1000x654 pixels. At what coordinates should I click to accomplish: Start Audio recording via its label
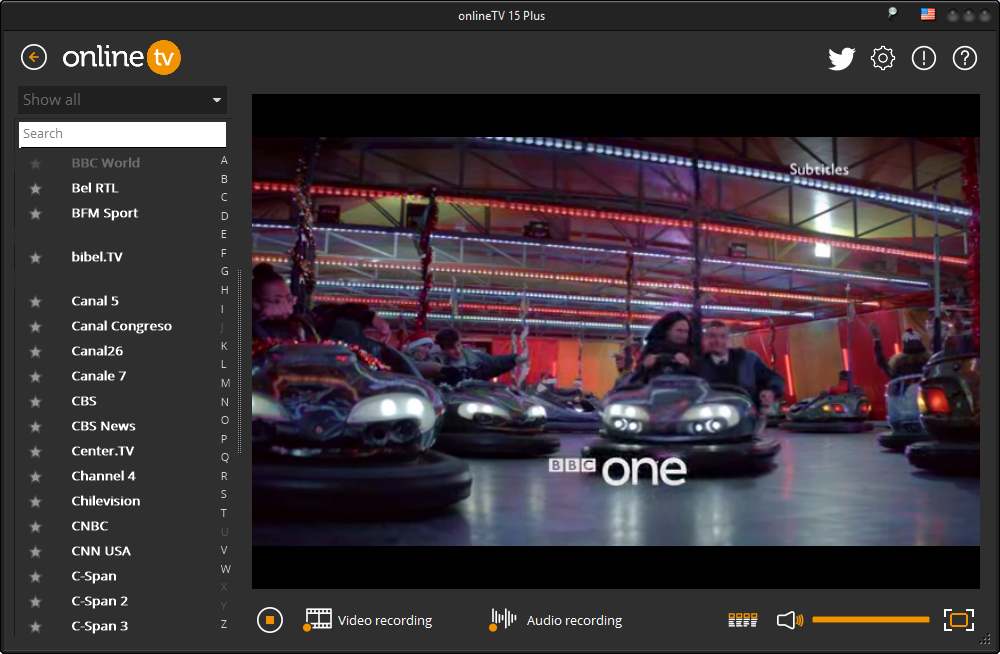point(574,620)
